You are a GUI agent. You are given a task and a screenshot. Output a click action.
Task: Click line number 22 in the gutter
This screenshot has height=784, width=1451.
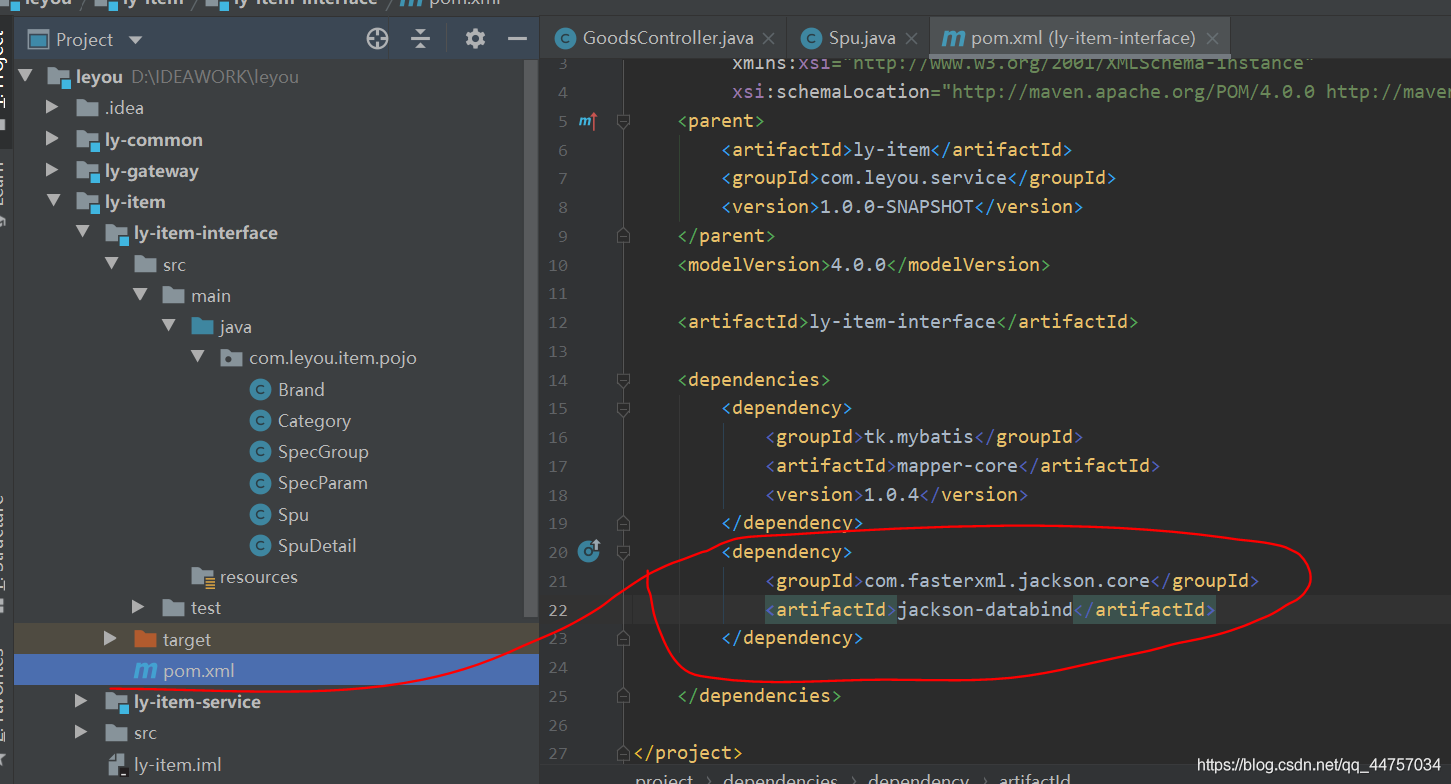coord(558,610)
